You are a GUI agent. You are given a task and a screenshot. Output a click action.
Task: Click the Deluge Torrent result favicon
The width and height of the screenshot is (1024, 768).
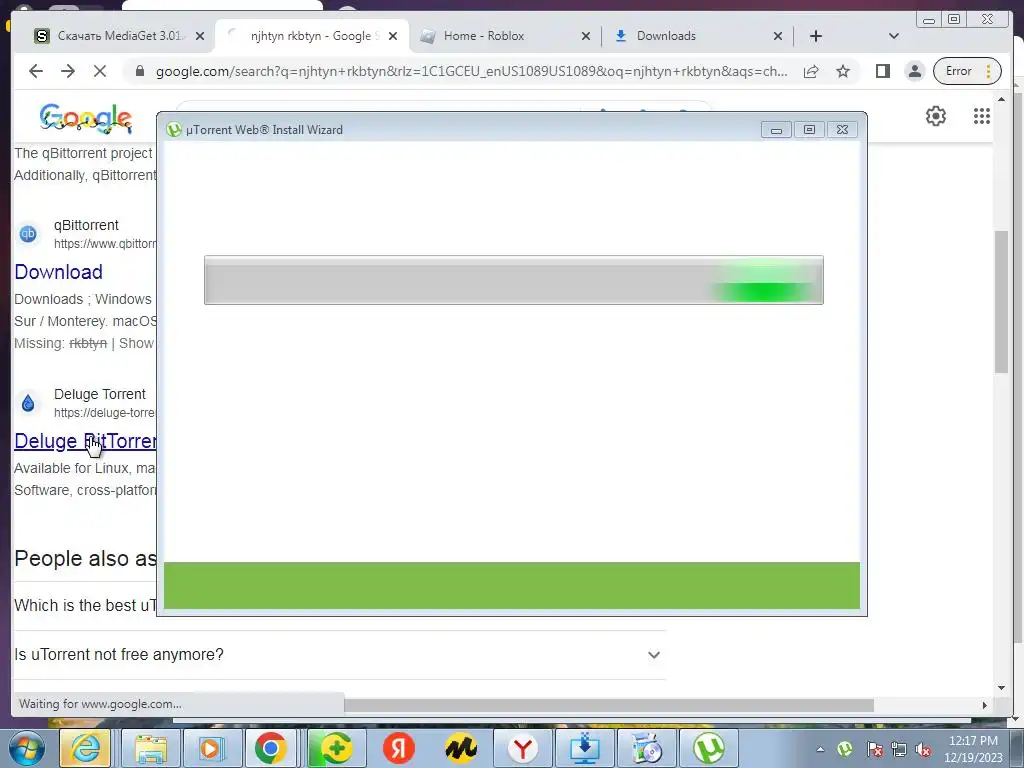click(28, 403)
